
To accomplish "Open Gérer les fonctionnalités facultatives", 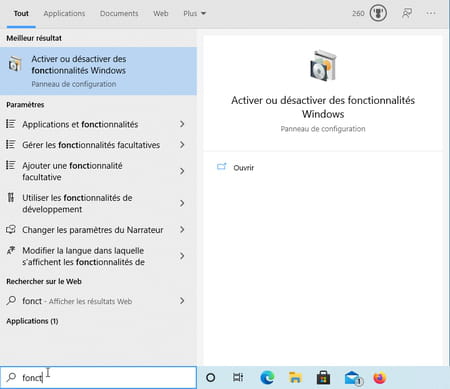I will point(98,145).
